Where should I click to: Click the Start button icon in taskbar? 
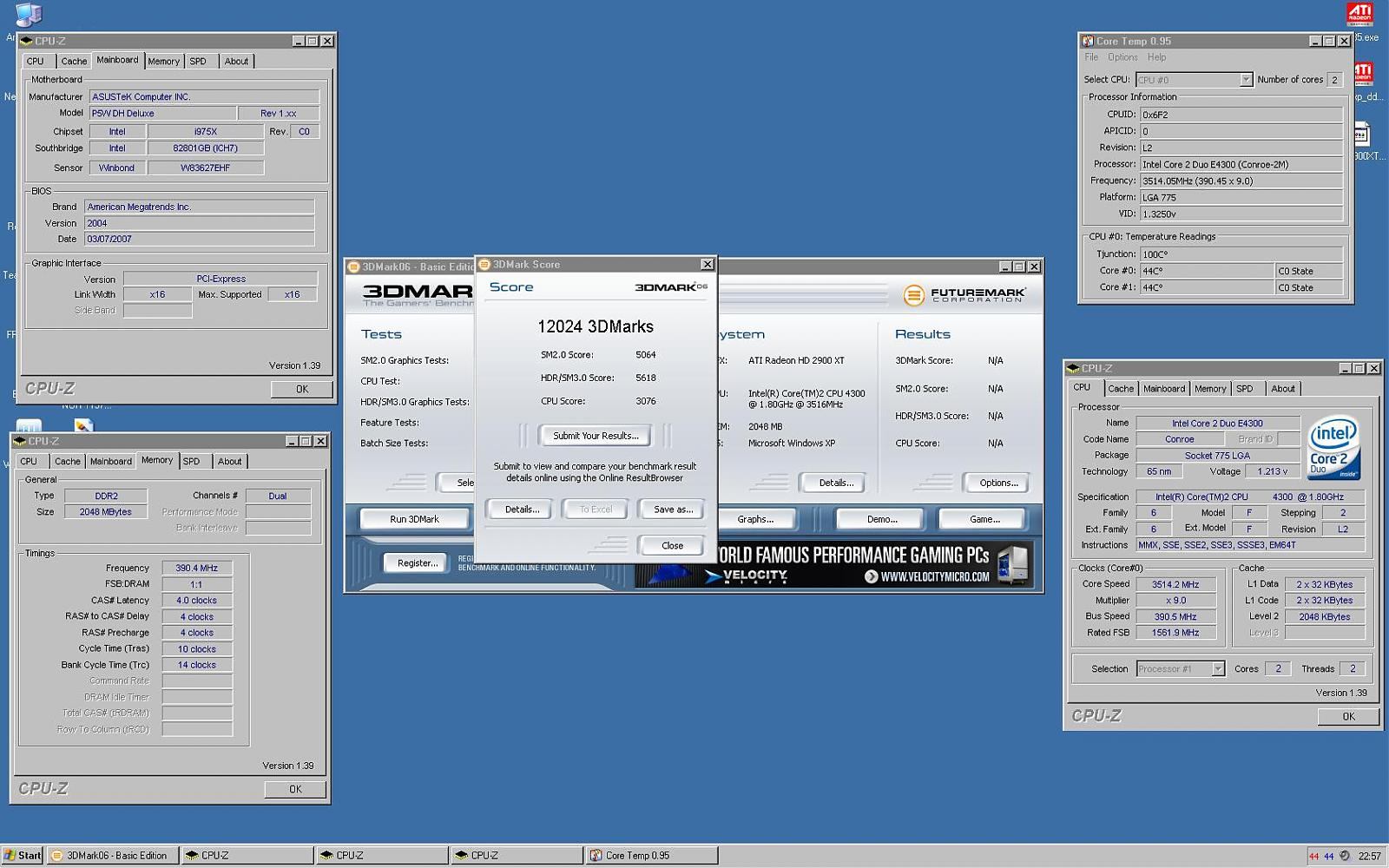tap(22, 855)
